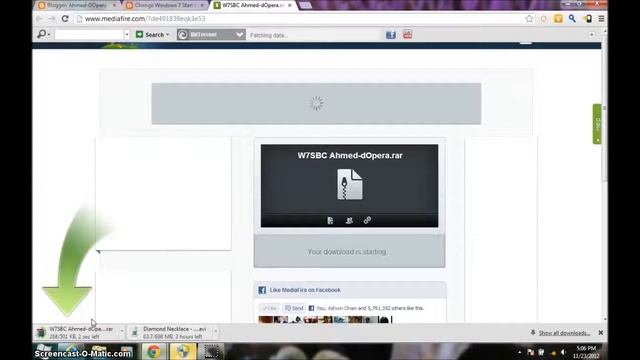Screen dimensions: 640x360
Task: Open the screen recorder taskbar icon
Action: click(211, 351)
